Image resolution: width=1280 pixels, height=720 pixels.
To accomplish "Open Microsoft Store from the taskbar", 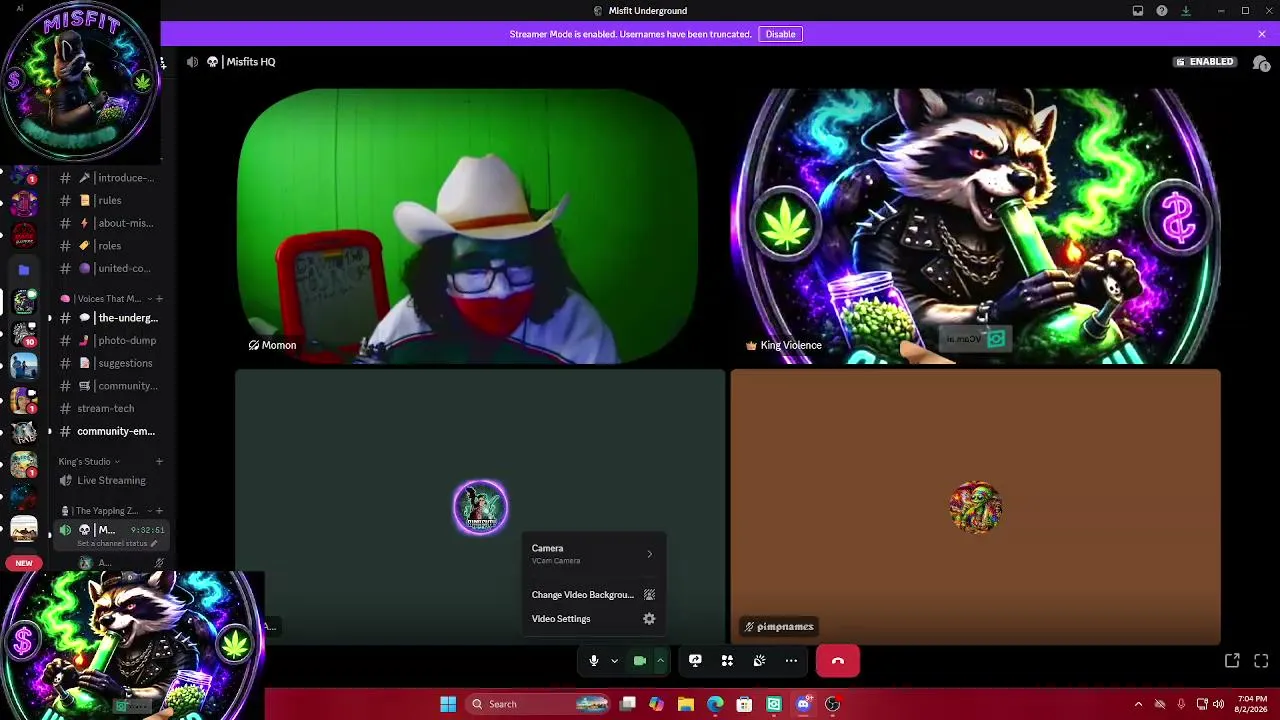I will click(744, 704).
